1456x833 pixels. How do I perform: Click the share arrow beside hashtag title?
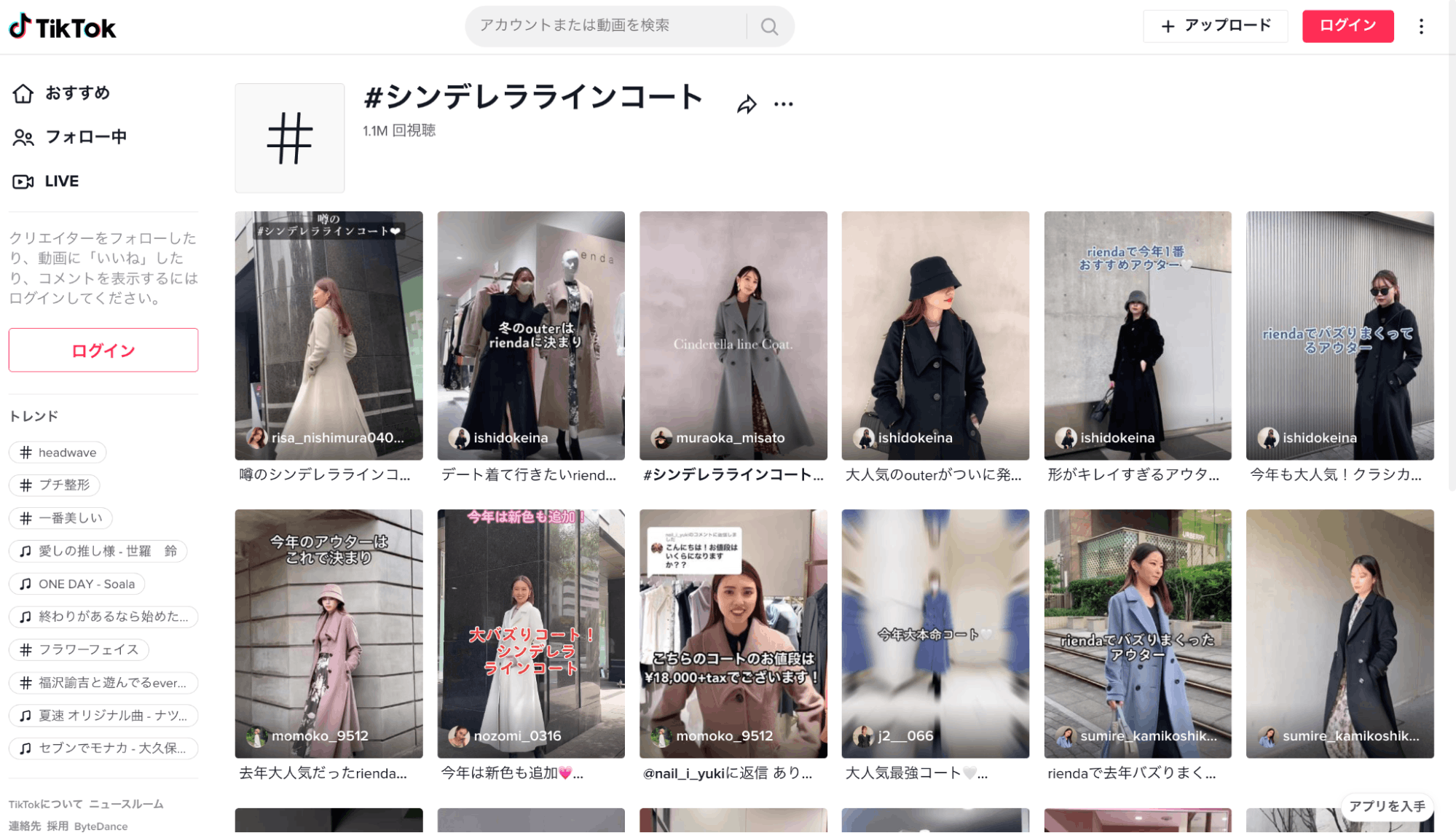747,104
